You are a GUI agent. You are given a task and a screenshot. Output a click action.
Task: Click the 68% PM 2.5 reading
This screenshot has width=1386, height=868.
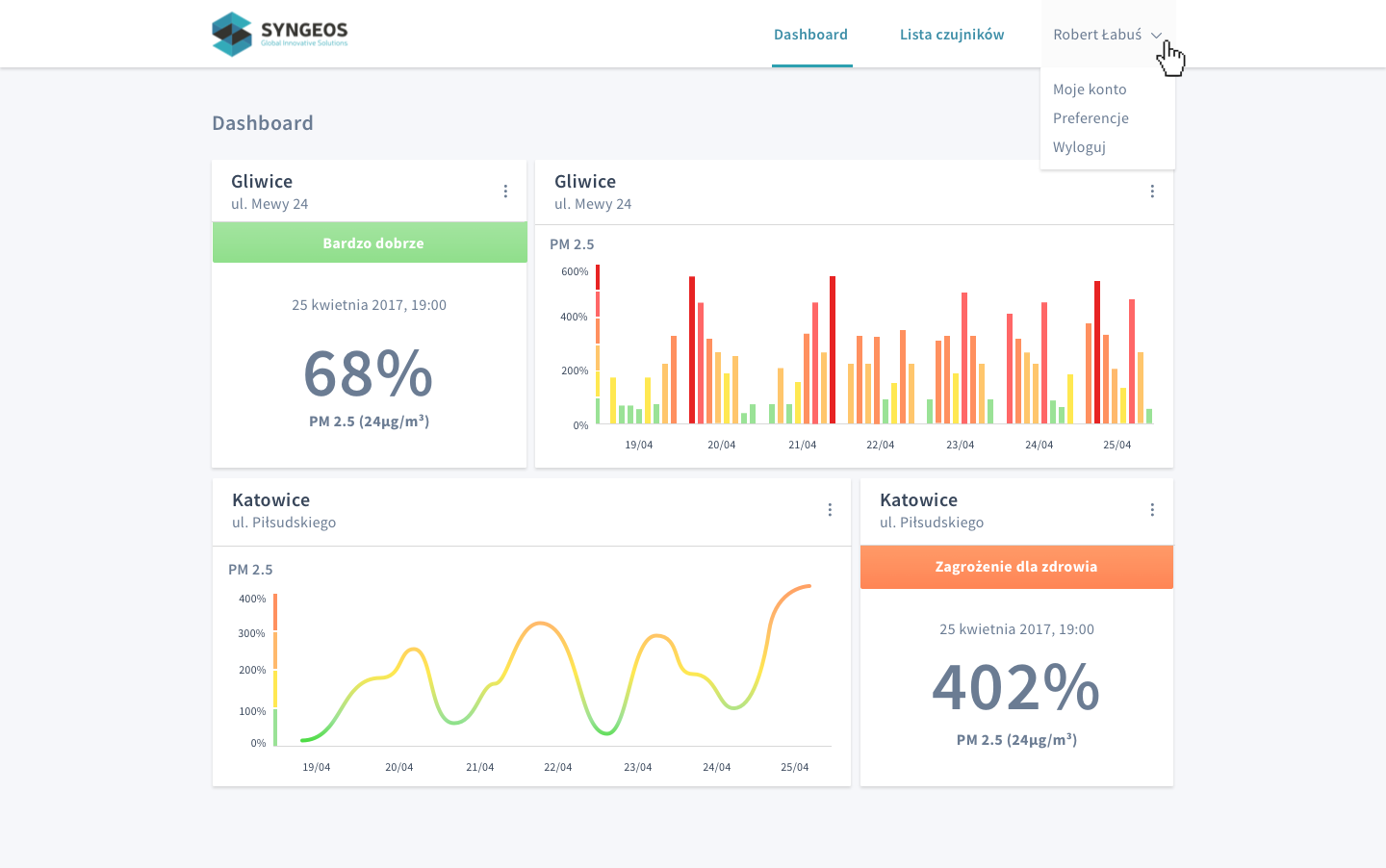pyautogui.click(x=369, y=374)
